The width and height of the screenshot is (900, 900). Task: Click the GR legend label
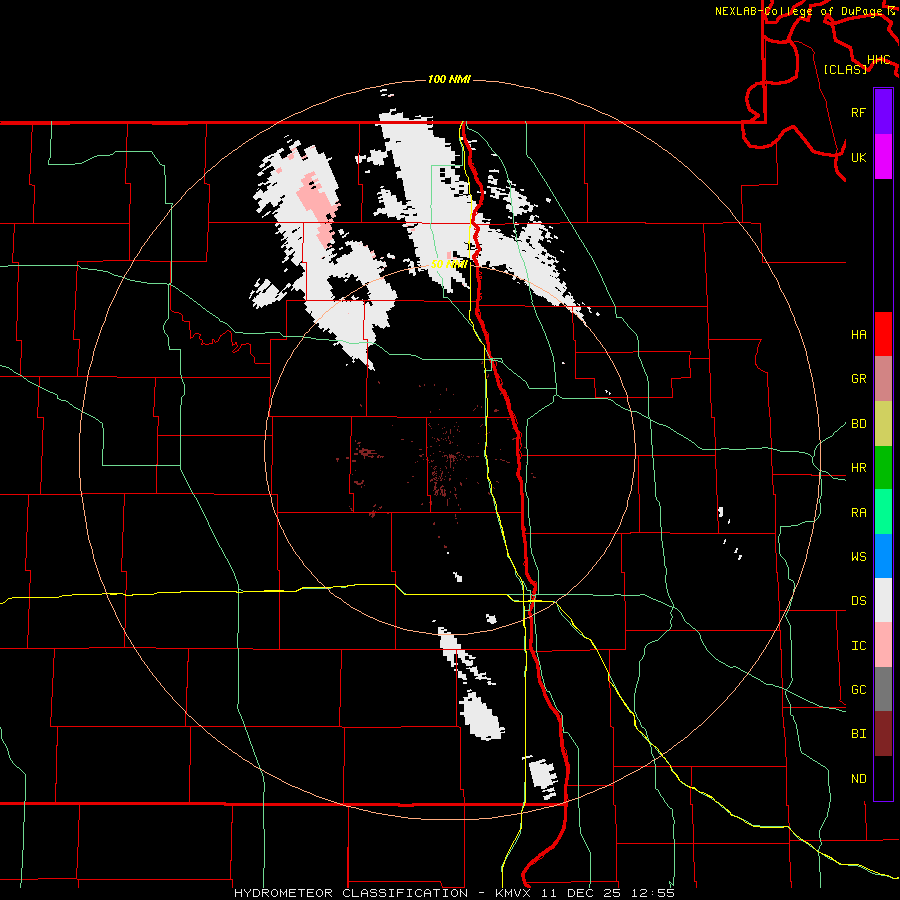point(859,379)
